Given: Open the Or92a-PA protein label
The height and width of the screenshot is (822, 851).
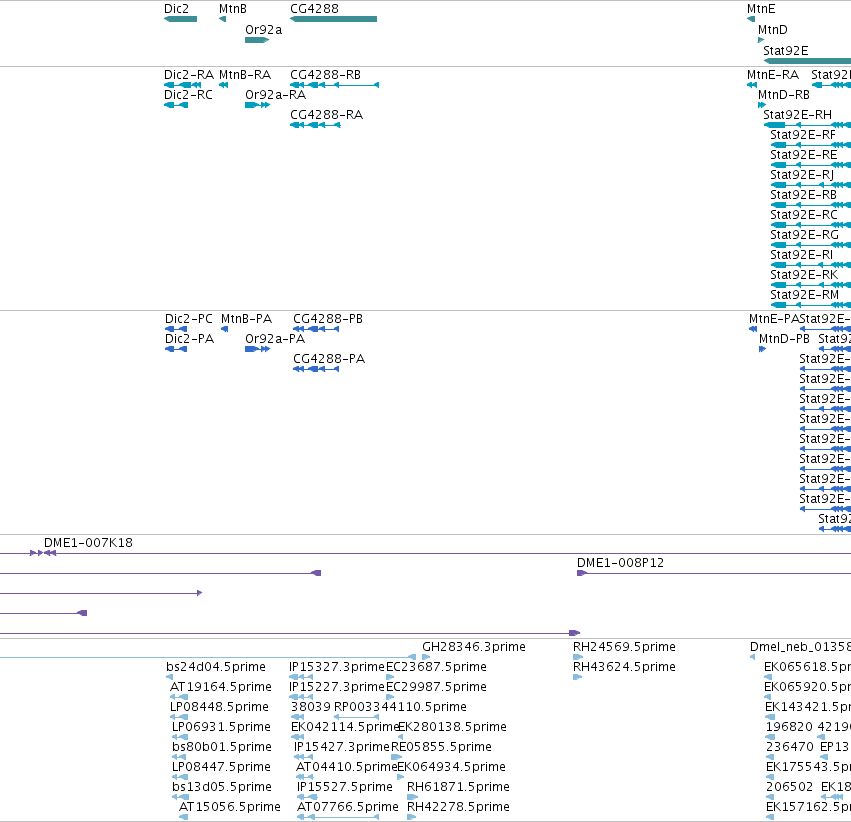Looking at the screenshot, I should [275, 339].
